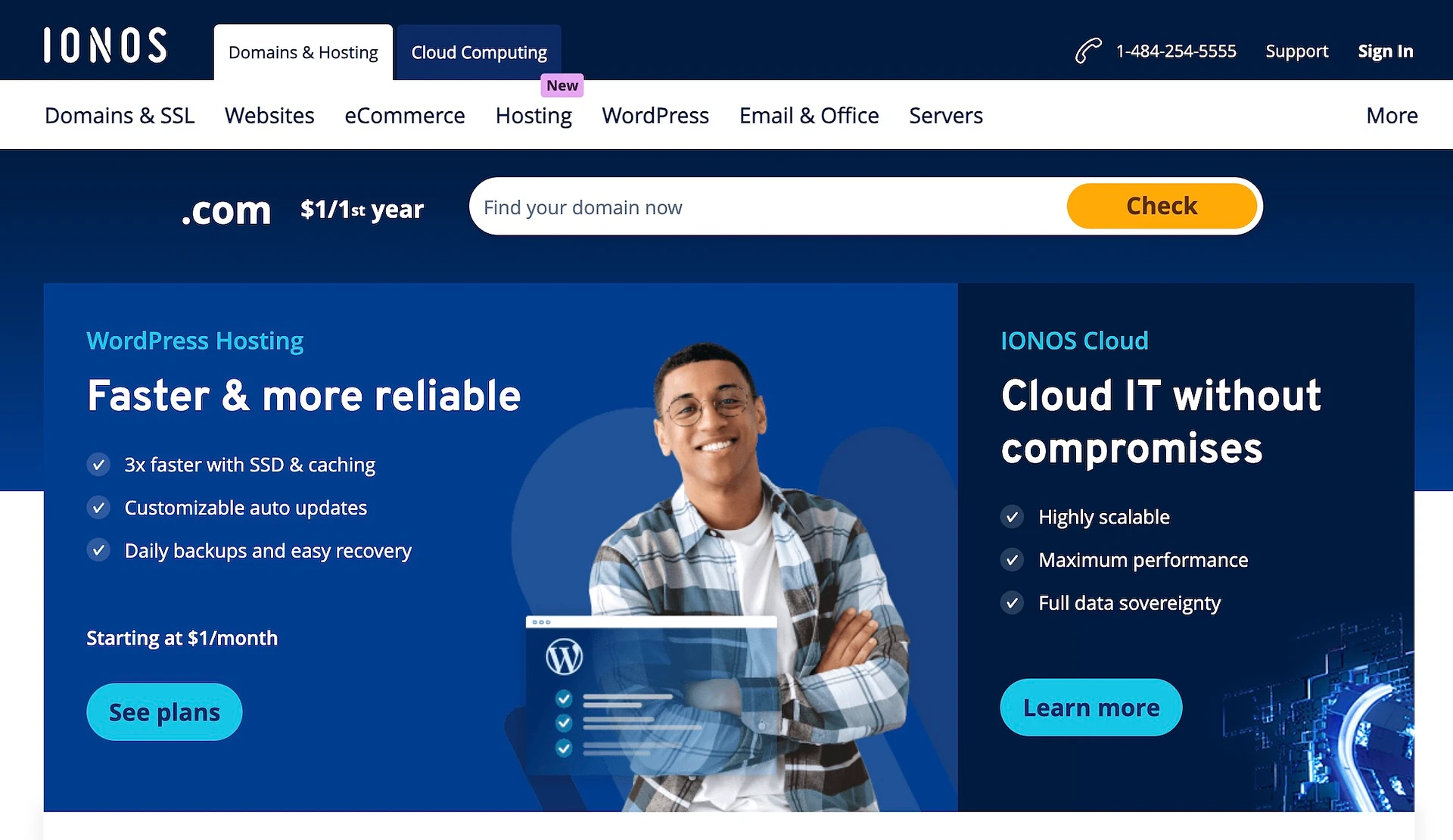Click the Check button to search domain

1162,206
